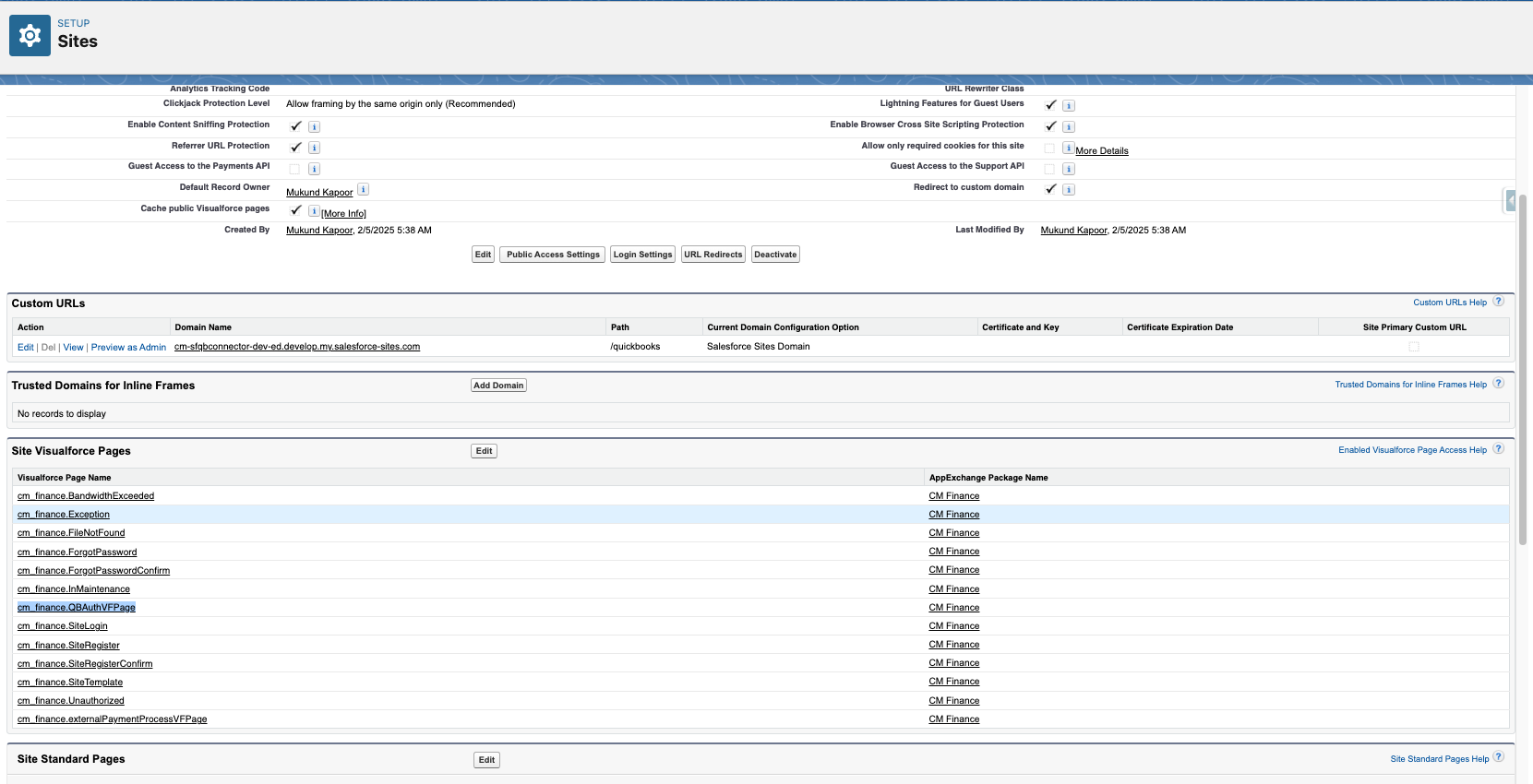Click help question icon for Trusted Domains
The image size is (1533, 784).
tap(1499, 383)
